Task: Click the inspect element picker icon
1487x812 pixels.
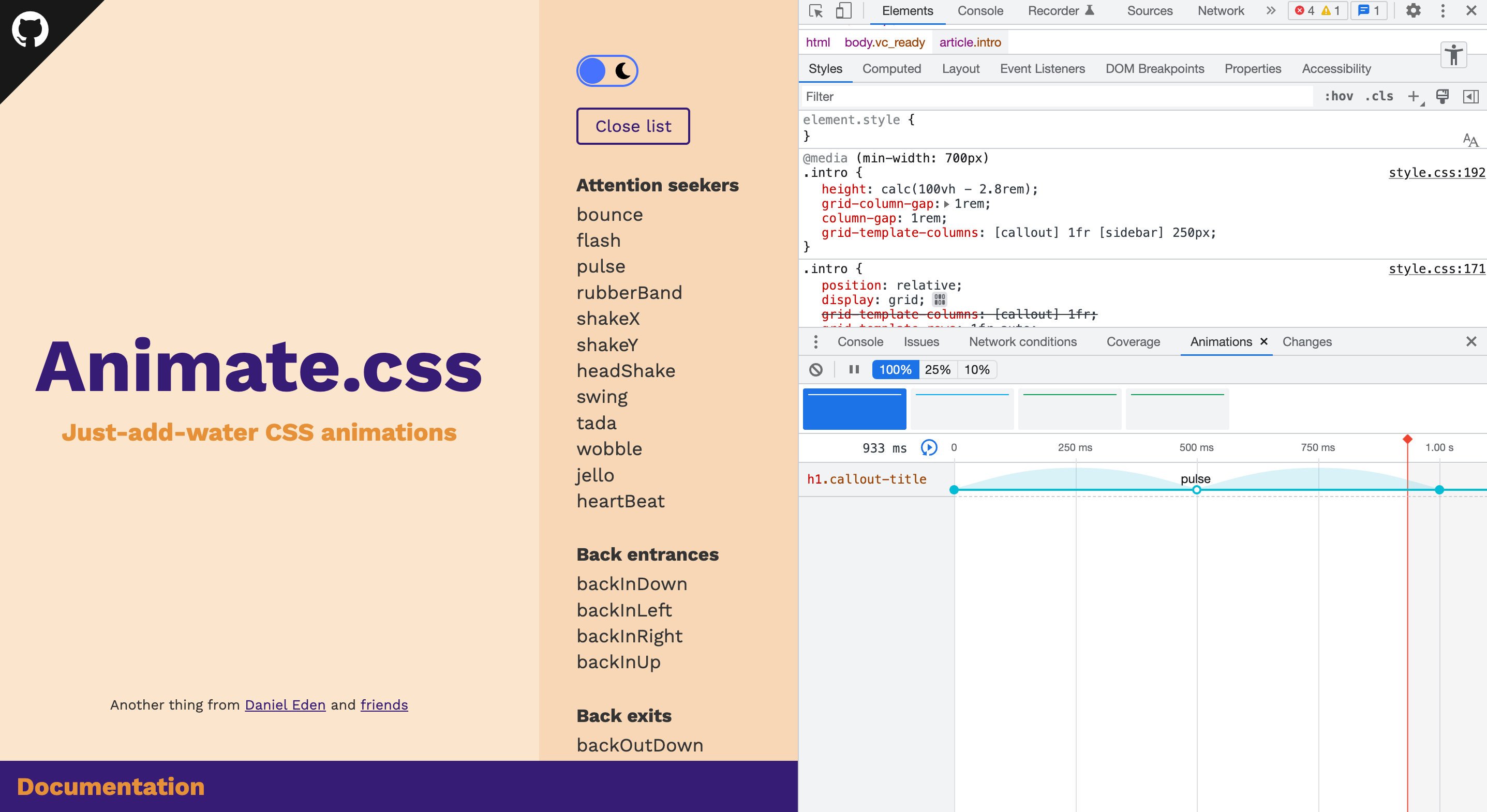Action: click(x=815, y=11)
